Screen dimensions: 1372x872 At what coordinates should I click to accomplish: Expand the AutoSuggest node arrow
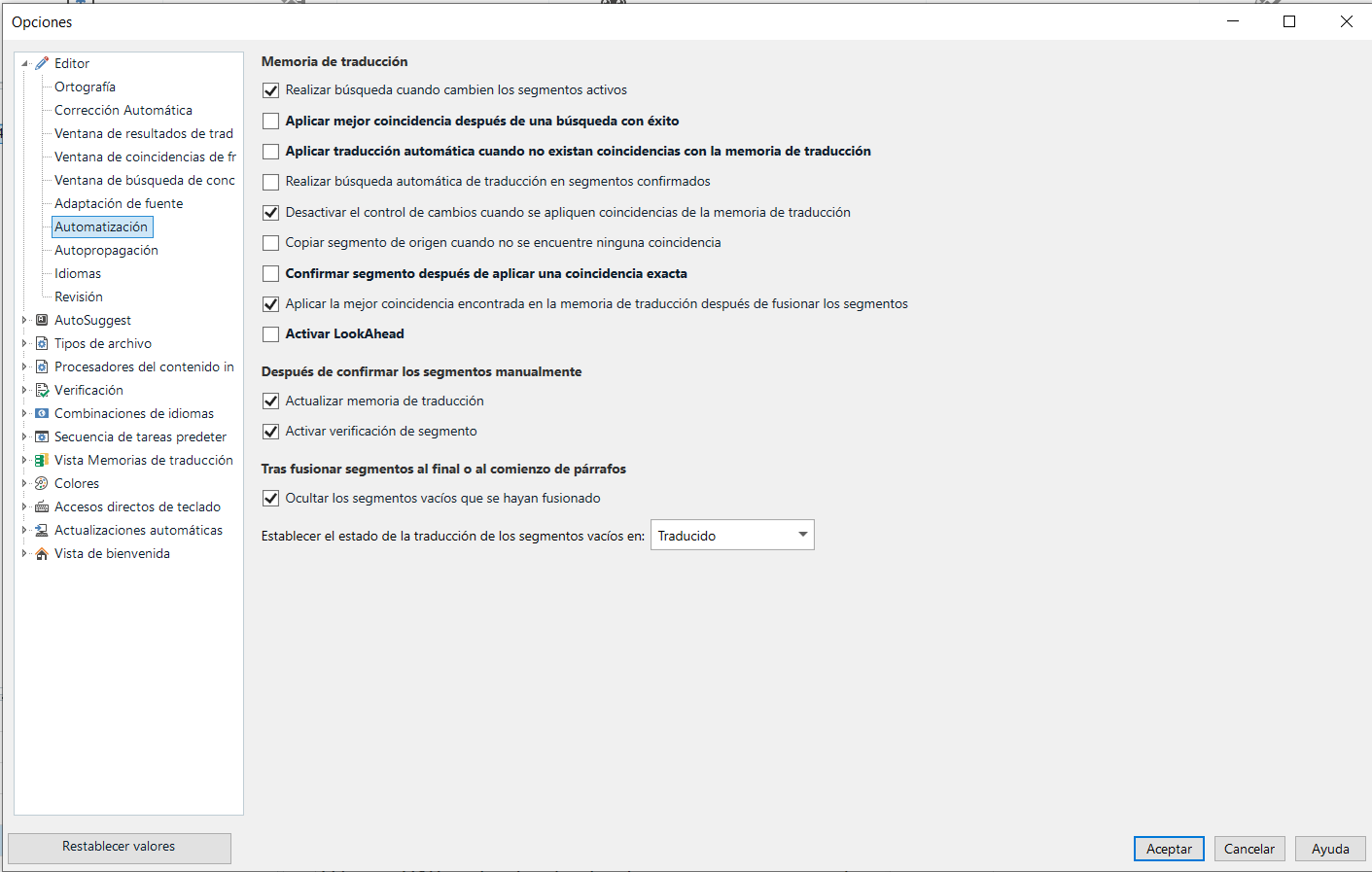pyautogui.click(x=24, y=320)
